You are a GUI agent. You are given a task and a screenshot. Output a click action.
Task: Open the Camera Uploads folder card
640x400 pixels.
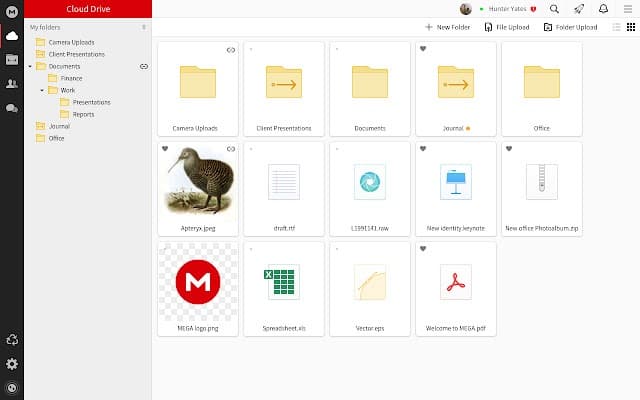pyautogui.click(x=198, y=89)
